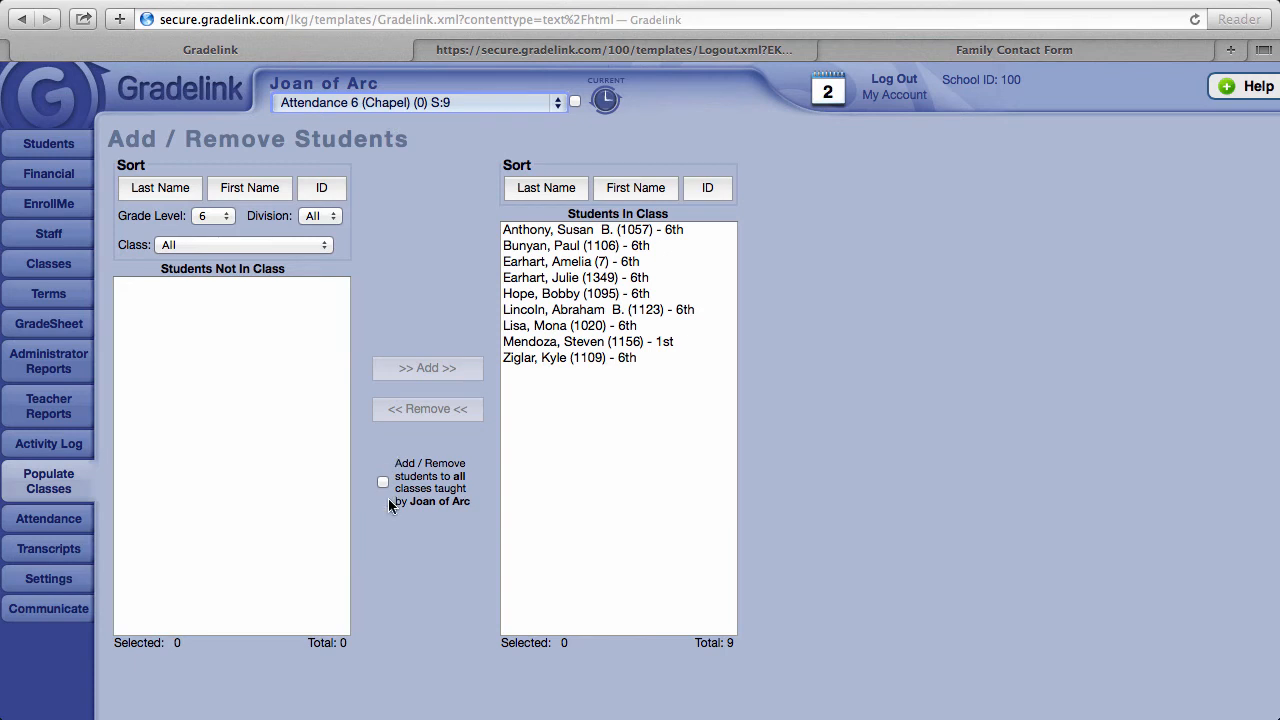Click the browser forward arrow
This screenshot has height=720, width=1280.
pyautogui.click(x=47, y=19)
